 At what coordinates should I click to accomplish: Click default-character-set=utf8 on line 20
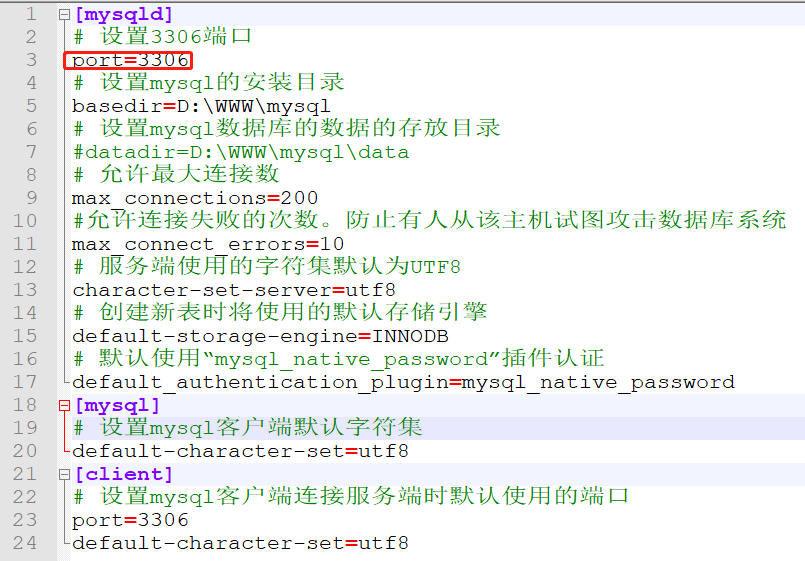pyautogui.click(x=240, y=451)
